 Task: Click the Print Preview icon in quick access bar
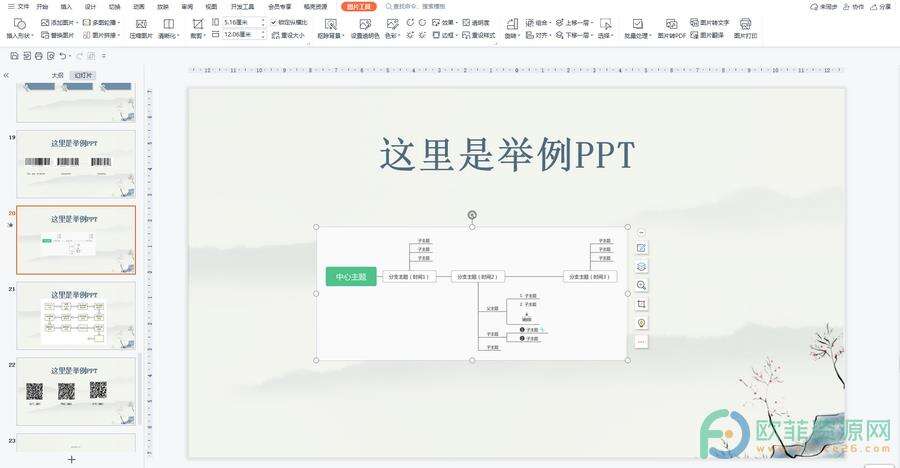(x=51, y=56)
